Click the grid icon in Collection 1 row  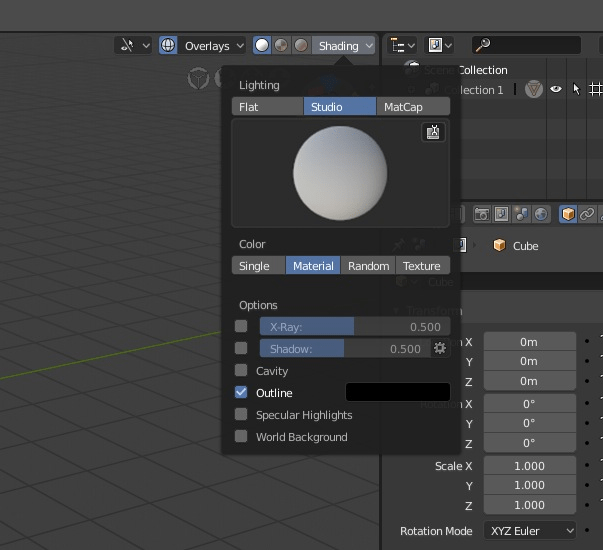tap(596, 89)
